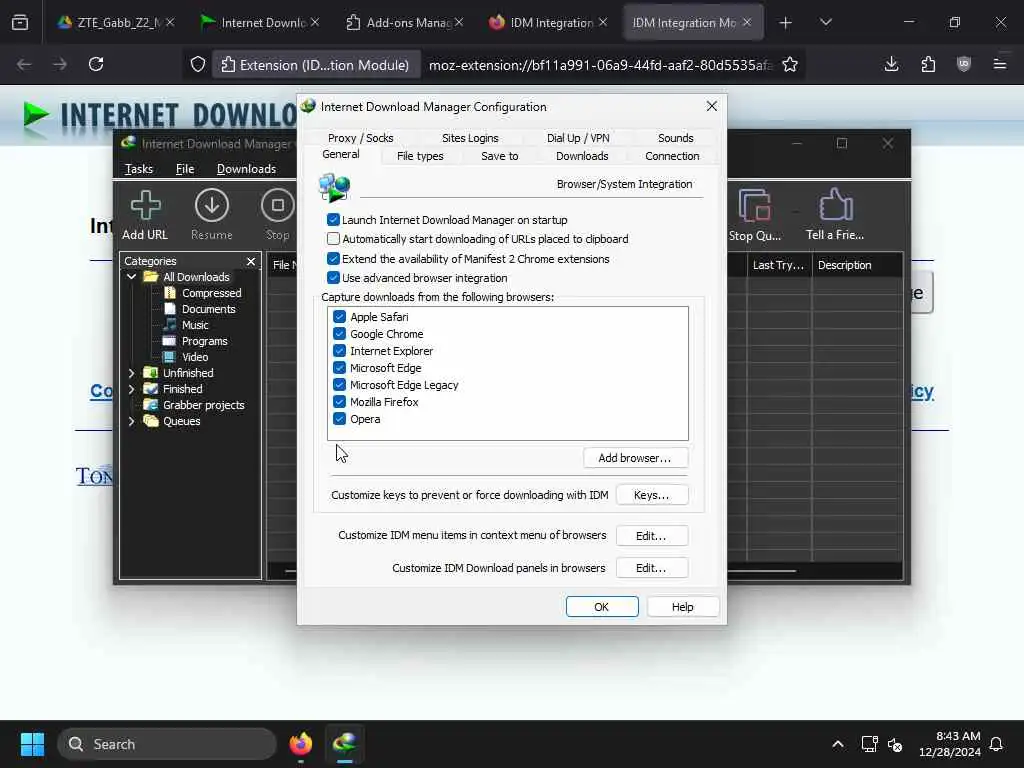Click the Add browser... button
The image size is (1024, 768).
(x=635, y=458)
